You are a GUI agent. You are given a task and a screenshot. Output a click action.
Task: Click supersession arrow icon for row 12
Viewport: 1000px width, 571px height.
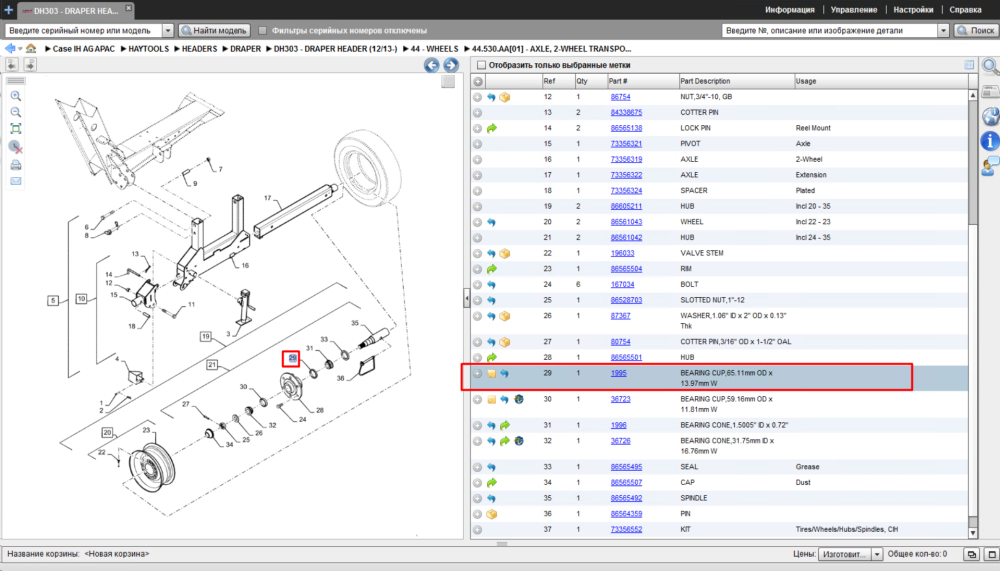491,97
